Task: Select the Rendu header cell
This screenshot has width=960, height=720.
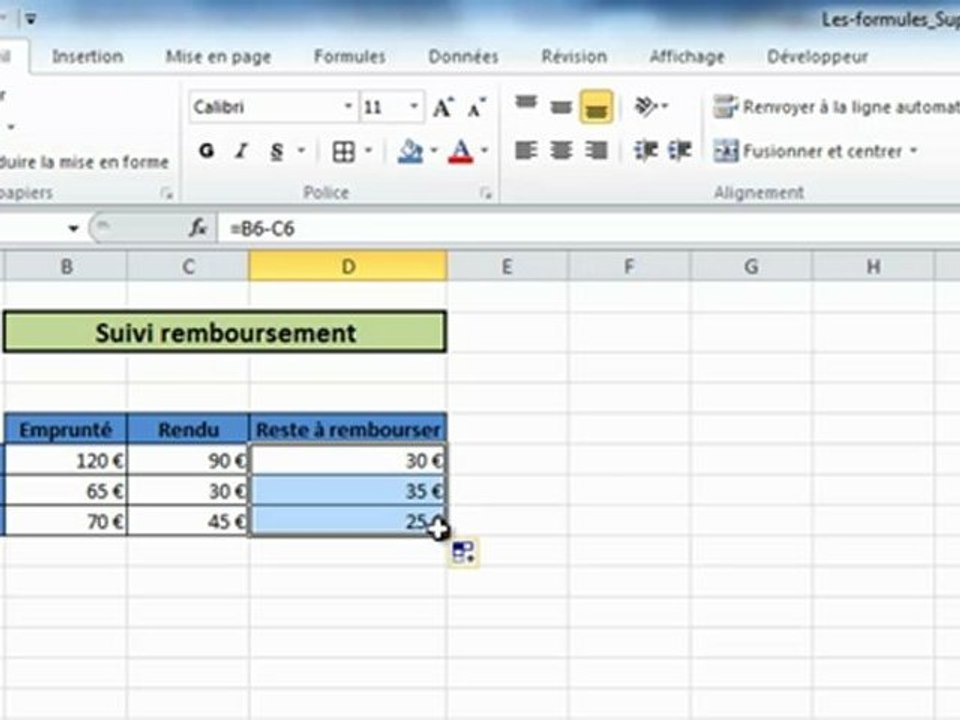Action: (188, 429)
